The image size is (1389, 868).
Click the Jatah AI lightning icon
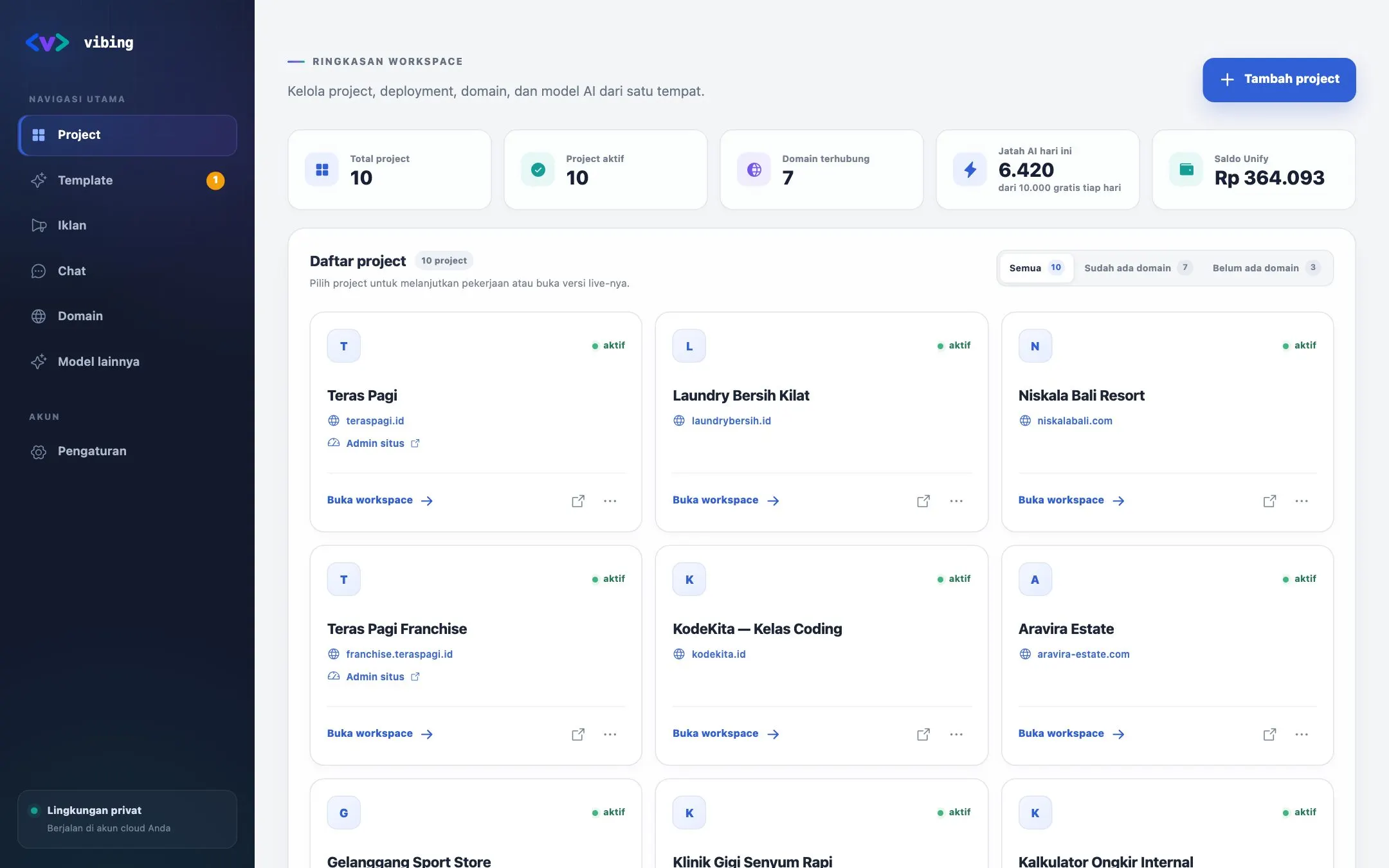coord(970,170)
